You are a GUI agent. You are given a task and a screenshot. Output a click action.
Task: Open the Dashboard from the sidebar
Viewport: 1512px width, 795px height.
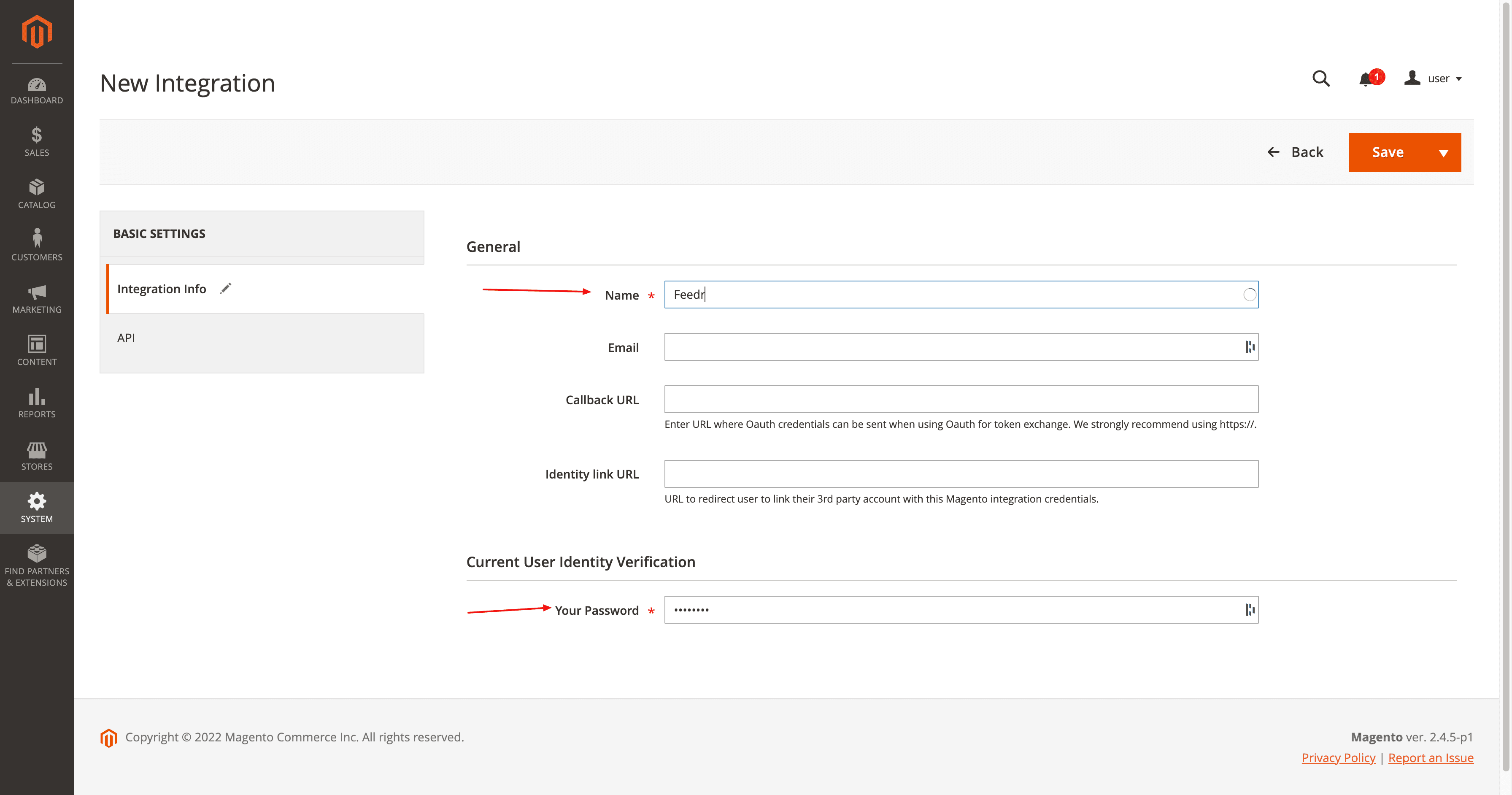(37, 89)
